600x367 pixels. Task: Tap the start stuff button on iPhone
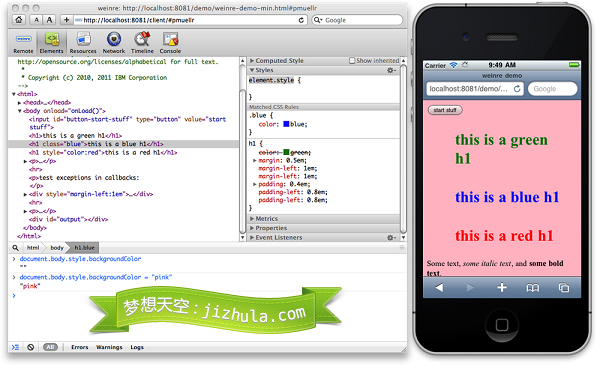click(x=445, y=110)
